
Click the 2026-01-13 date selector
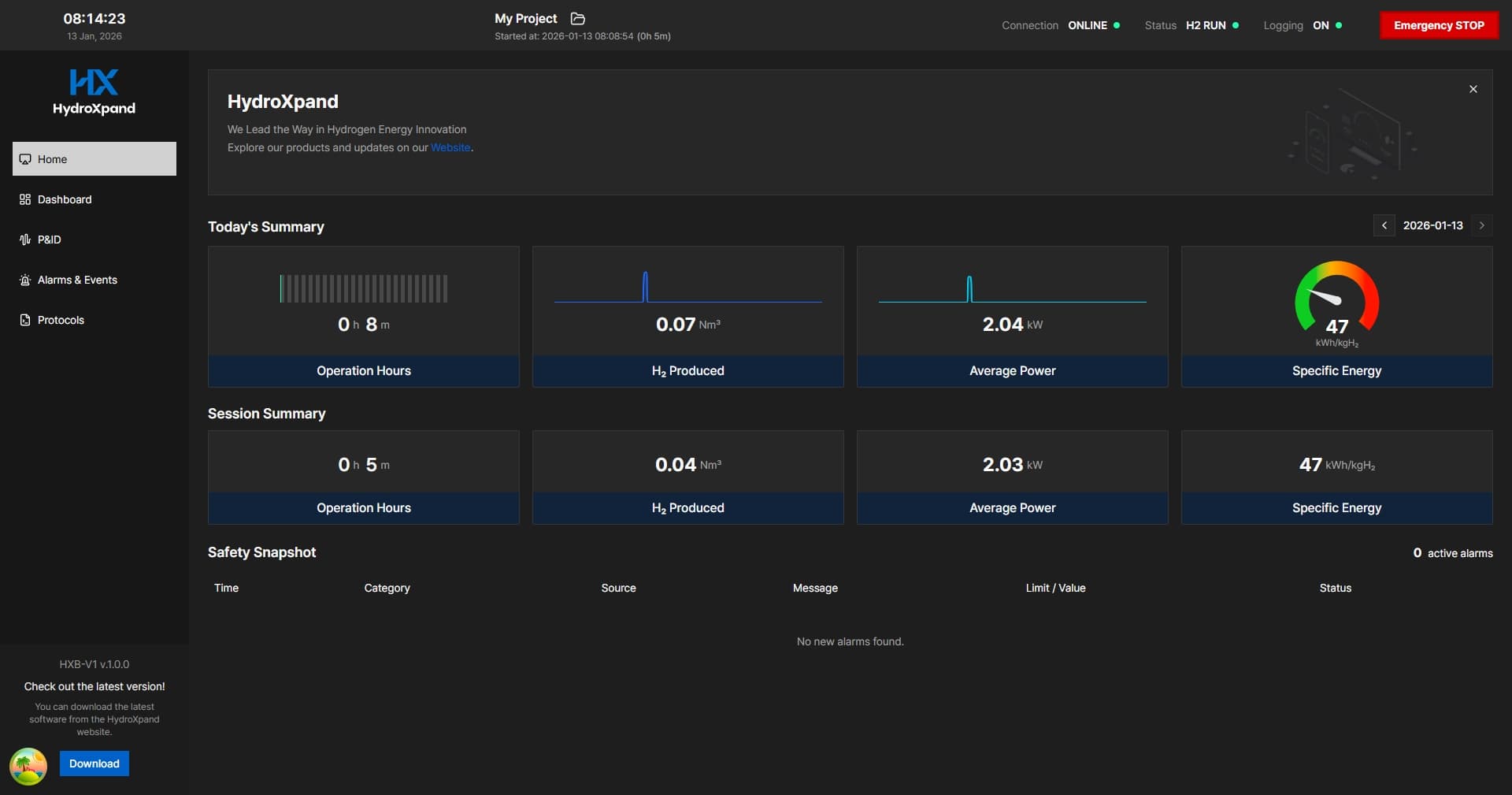(1432, 225)
